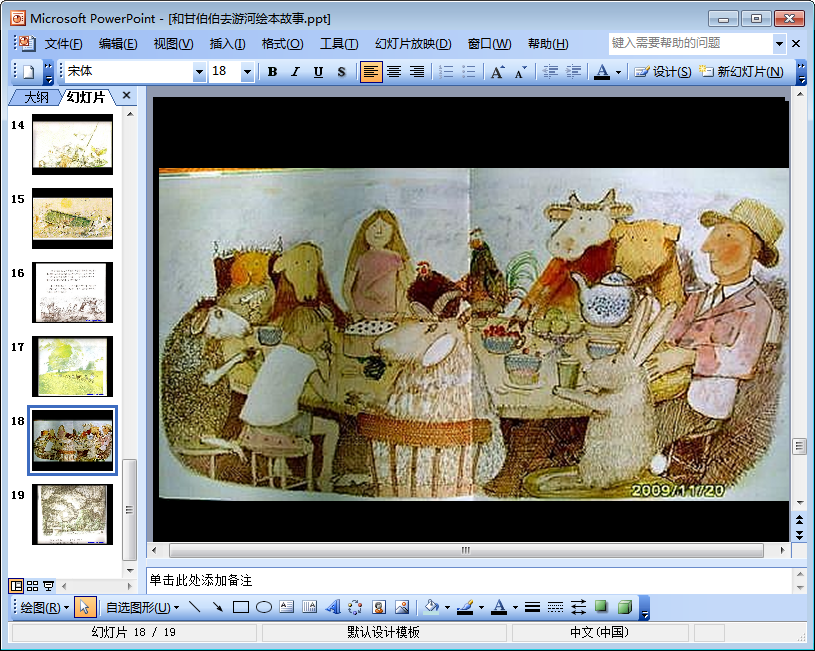Click the Font Color A icon in formatting toolbar
Screen dimensions: 815x651
click(x=602, y=72)
